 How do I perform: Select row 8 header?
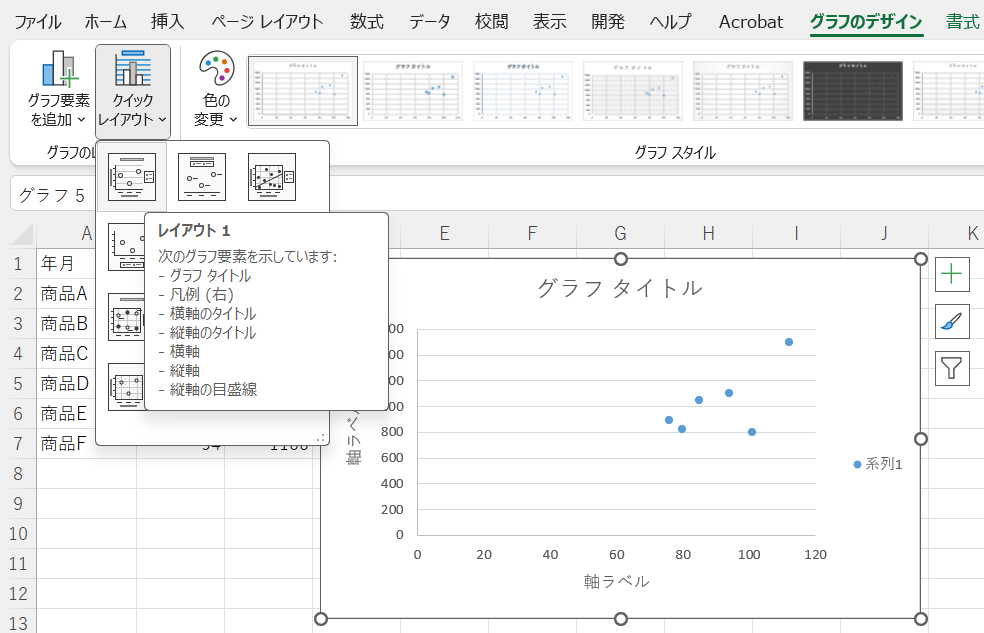click(18, 474)
